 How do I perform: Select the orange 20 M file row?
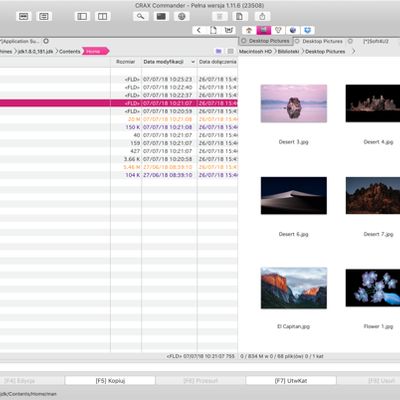119,119
